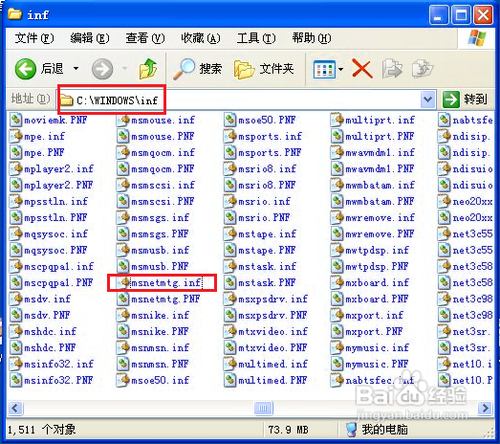Screen dimensions: 500x444
Task: Click the 转到 Go button
Action: tap(466, 99)
